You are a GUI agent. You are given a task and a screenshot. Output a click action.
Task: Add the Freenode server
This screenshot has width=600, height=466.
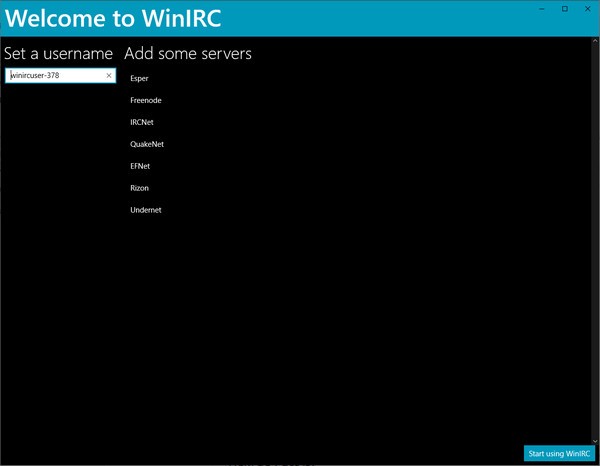(x=146, y=100)
